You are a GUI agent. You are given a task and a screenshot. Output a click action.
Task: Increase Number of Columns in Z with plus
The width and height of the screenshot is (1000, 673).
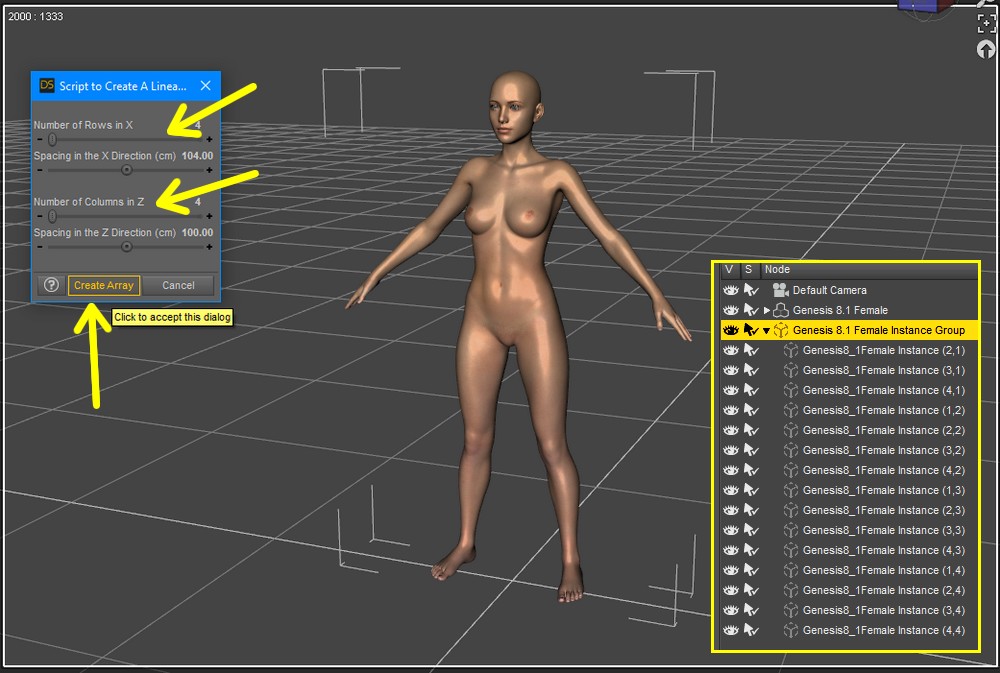pos(209,216)
